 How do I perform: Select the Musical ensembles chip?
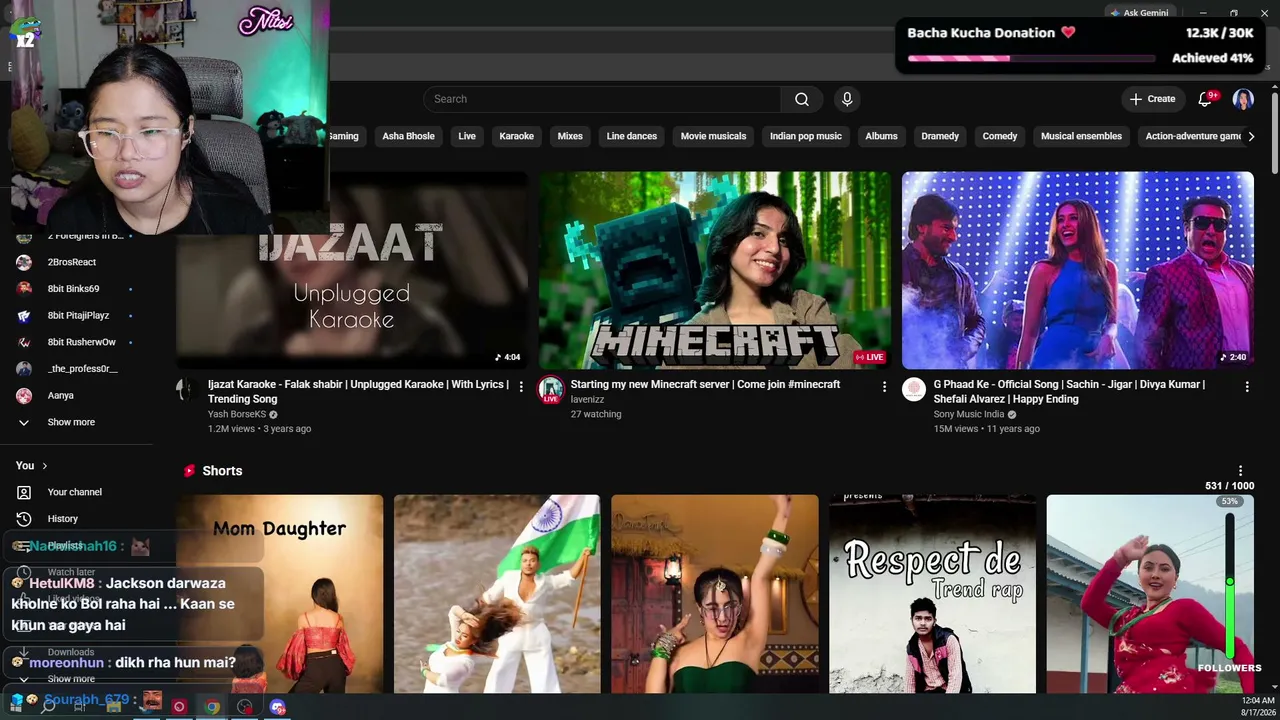click(x=1081, y=136)
